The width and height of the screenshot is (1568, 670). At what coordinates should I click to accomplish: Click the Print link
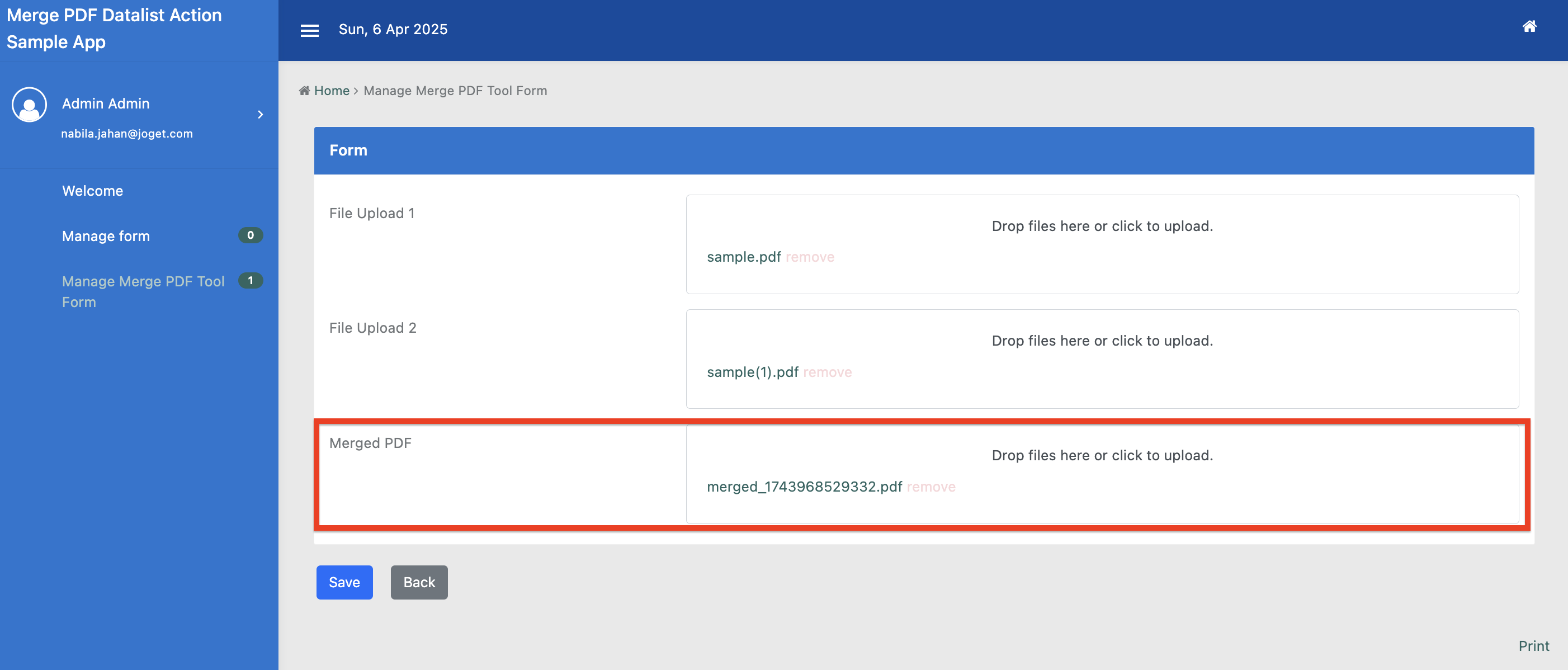[x=1533, y=645]
